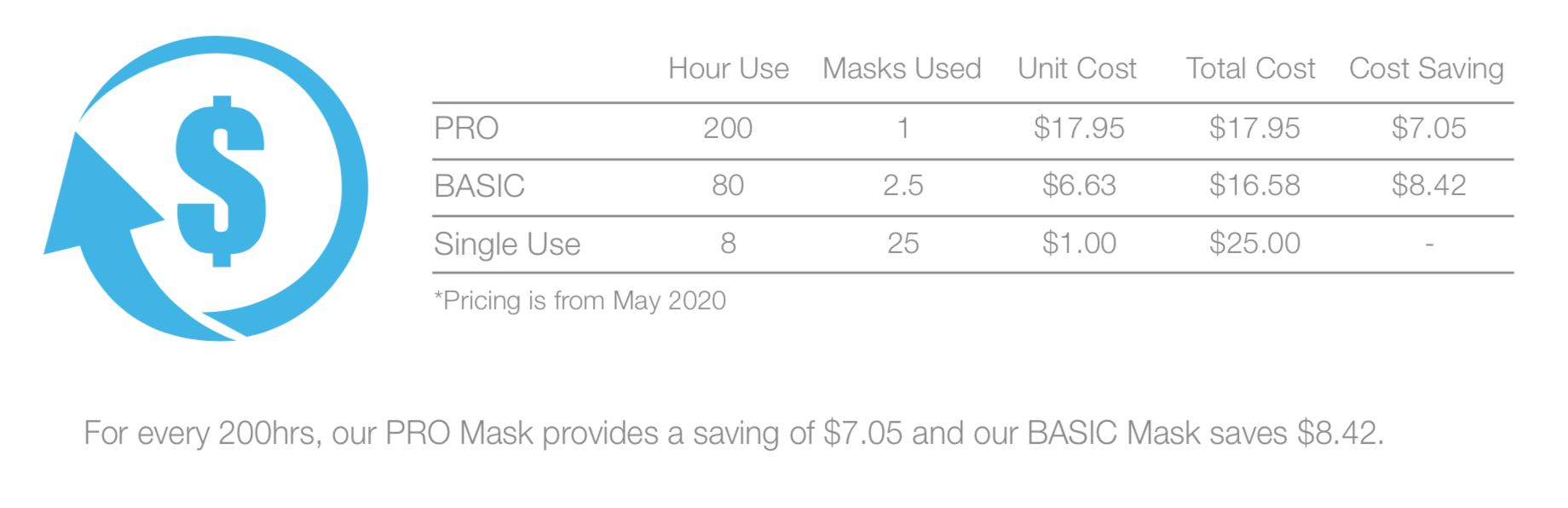
Task: Select the $6.63 unit cost cell
Action: [1079, 186]
